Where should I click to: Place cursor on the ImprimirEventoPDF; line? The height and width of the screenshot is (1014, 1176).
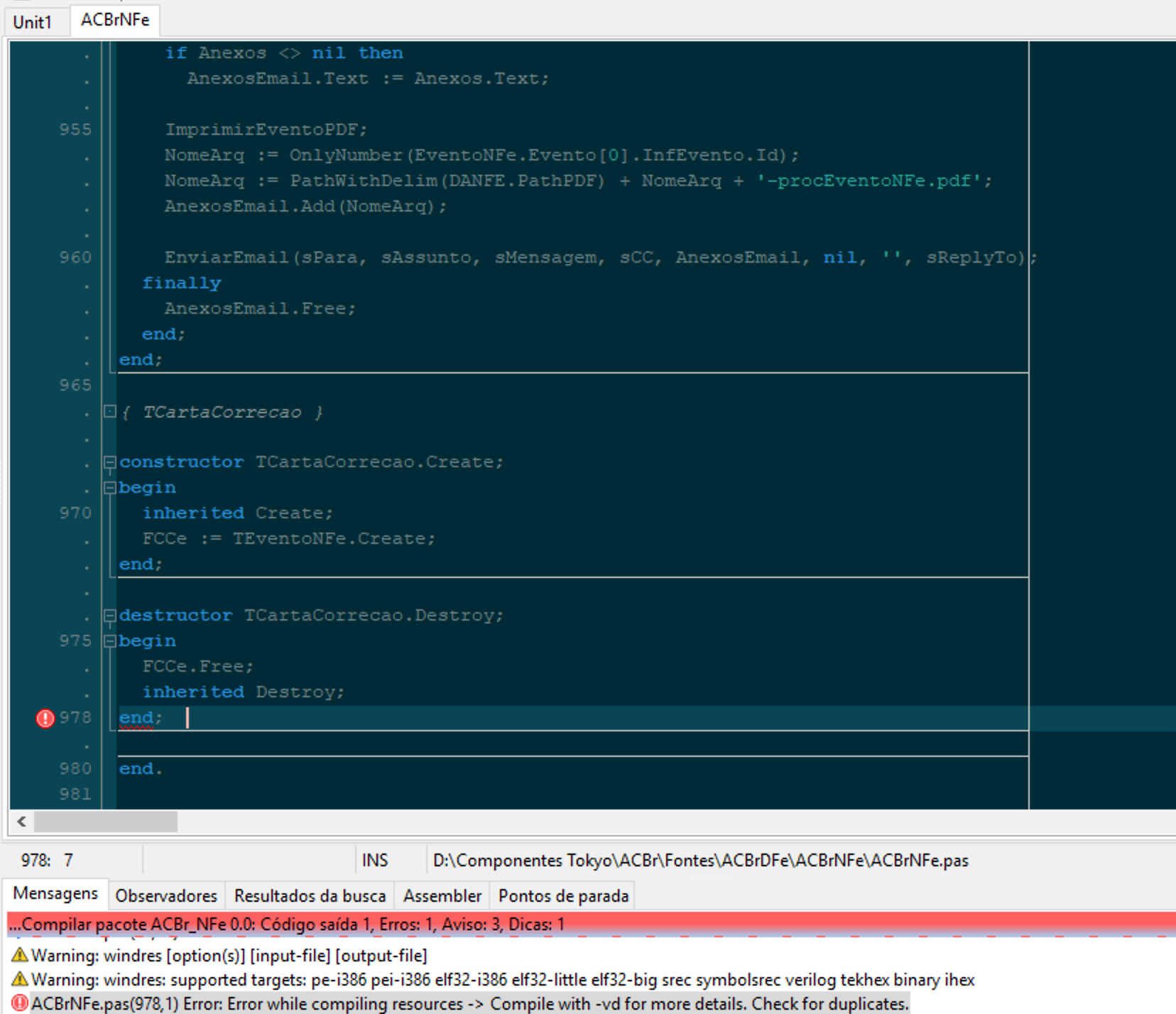point(266,130)
